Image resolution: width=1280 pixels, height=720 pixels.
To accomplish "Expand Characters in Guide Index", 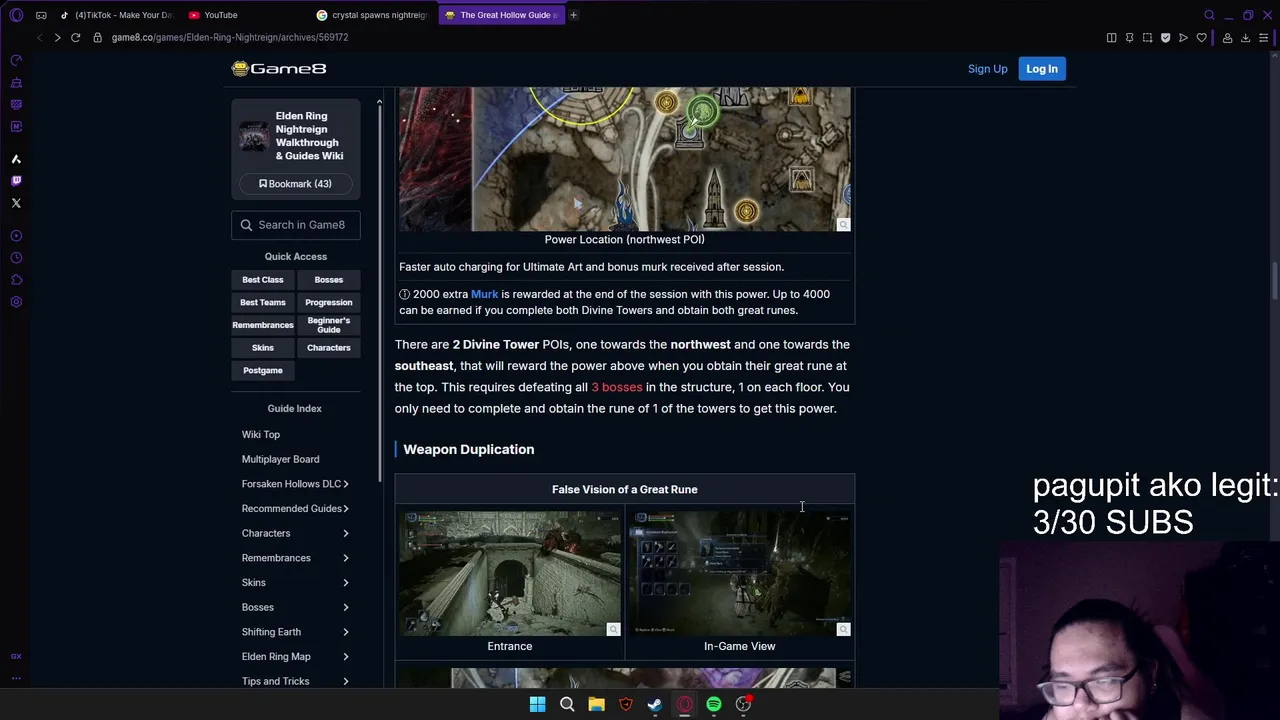I will tap(295, 533).
